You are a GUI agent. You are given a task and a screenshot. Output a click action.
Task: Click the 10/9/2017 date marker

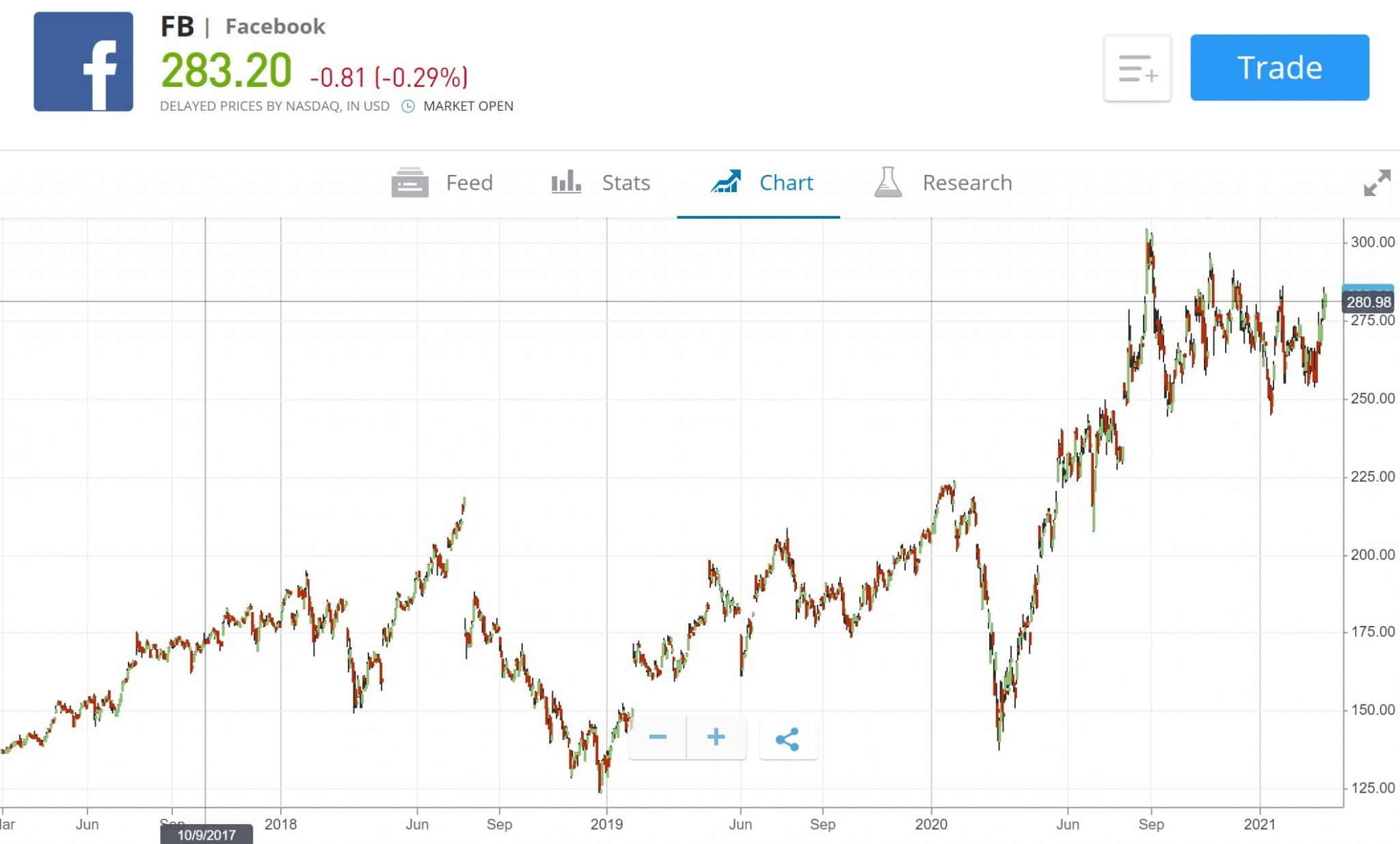point(206,834)
